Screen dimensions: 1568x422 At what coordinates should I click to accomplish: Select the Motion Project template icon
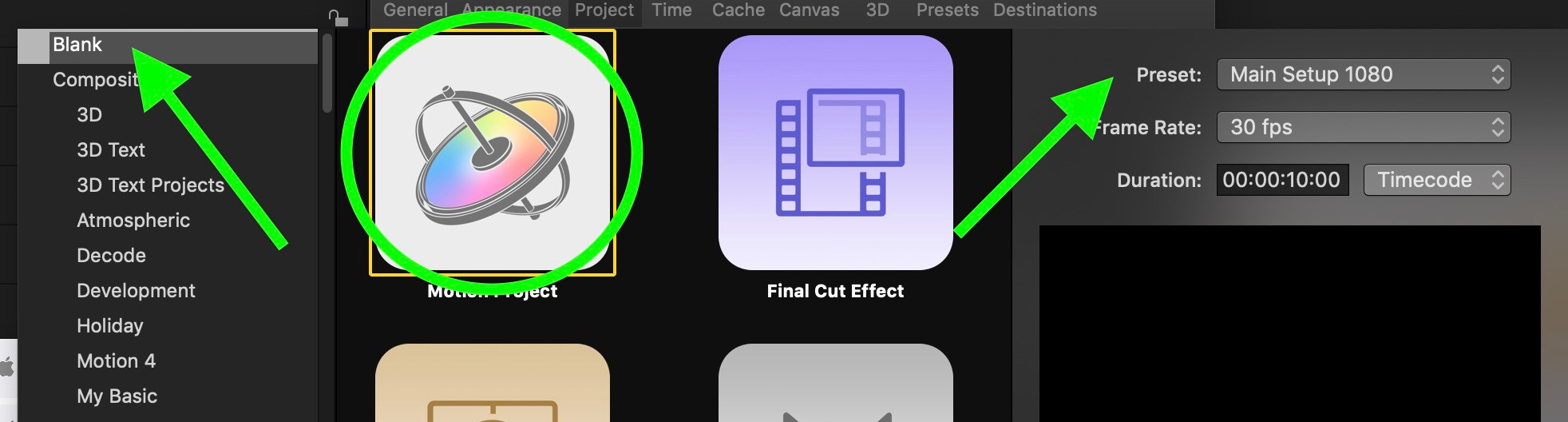pos(493,153)
